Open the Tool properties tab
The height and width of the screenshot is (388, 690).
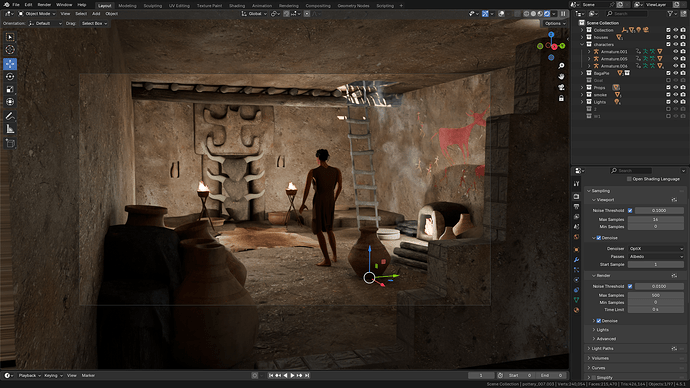coord(576,183)
